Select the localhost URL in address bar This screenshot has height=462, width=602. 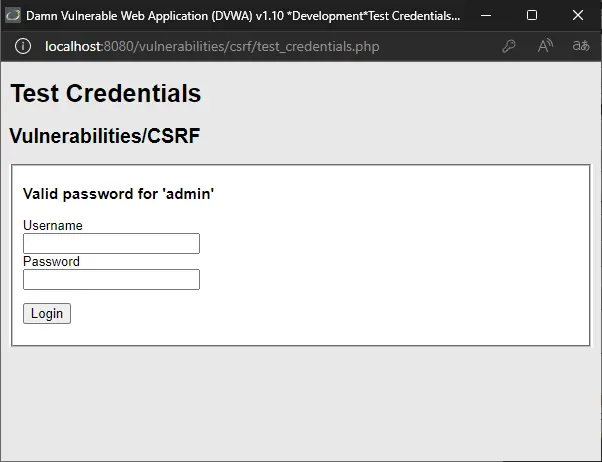click(212, 46)
